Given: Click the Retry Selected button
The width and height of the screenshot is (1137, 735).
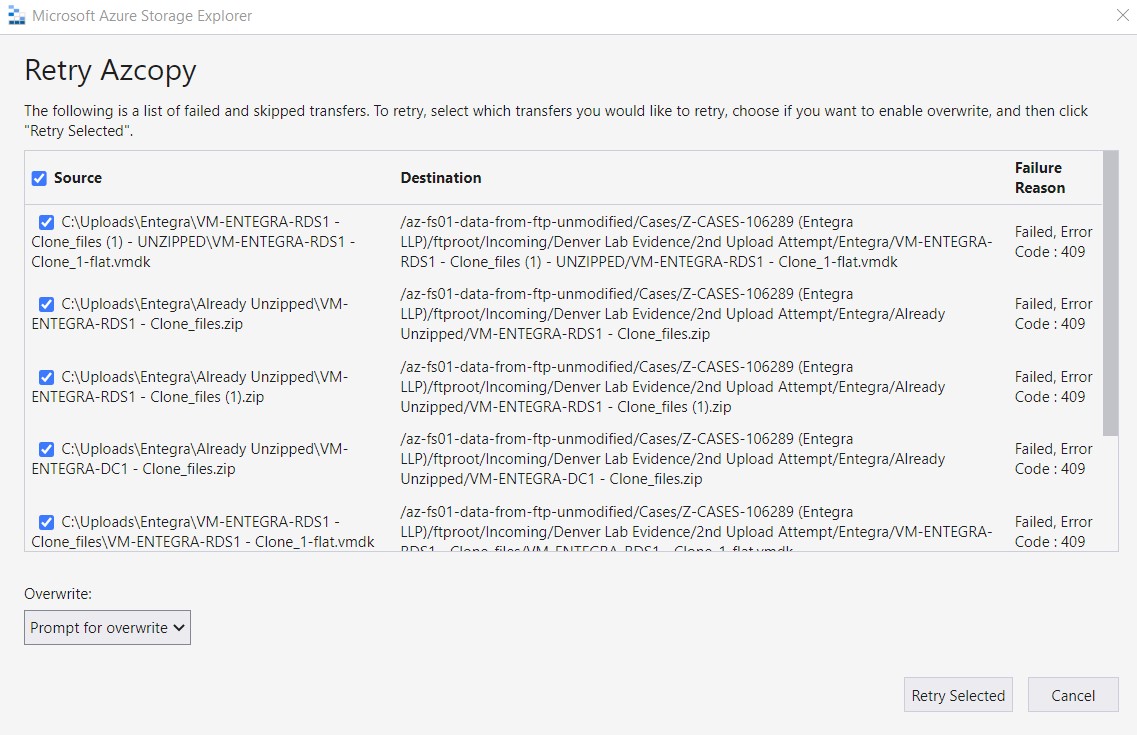Looking at the screenshot, I should coord(958,695).
